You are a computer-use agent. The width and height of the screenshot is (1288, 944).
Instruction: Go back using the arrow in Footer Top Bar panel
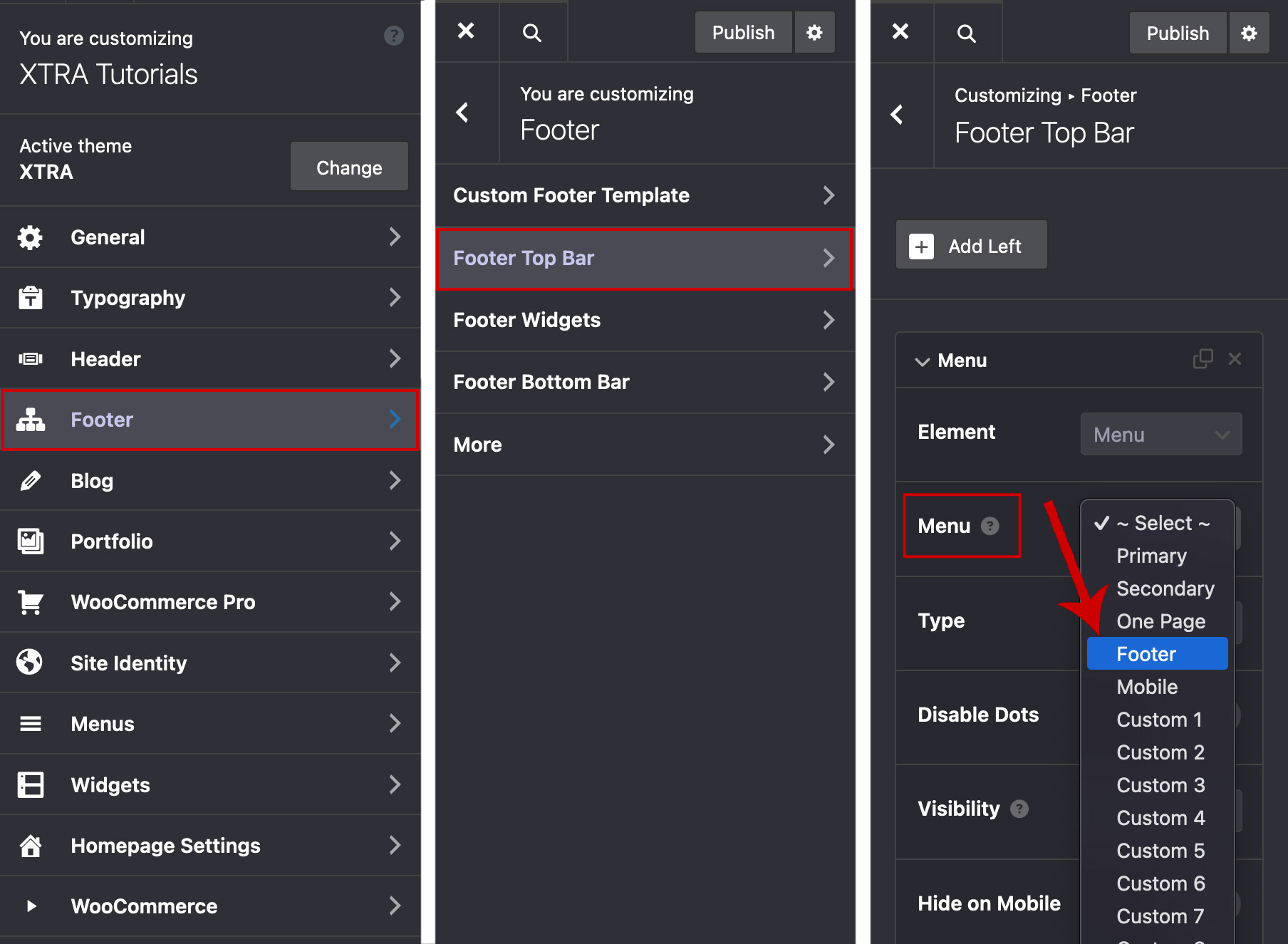click(898, 115)
